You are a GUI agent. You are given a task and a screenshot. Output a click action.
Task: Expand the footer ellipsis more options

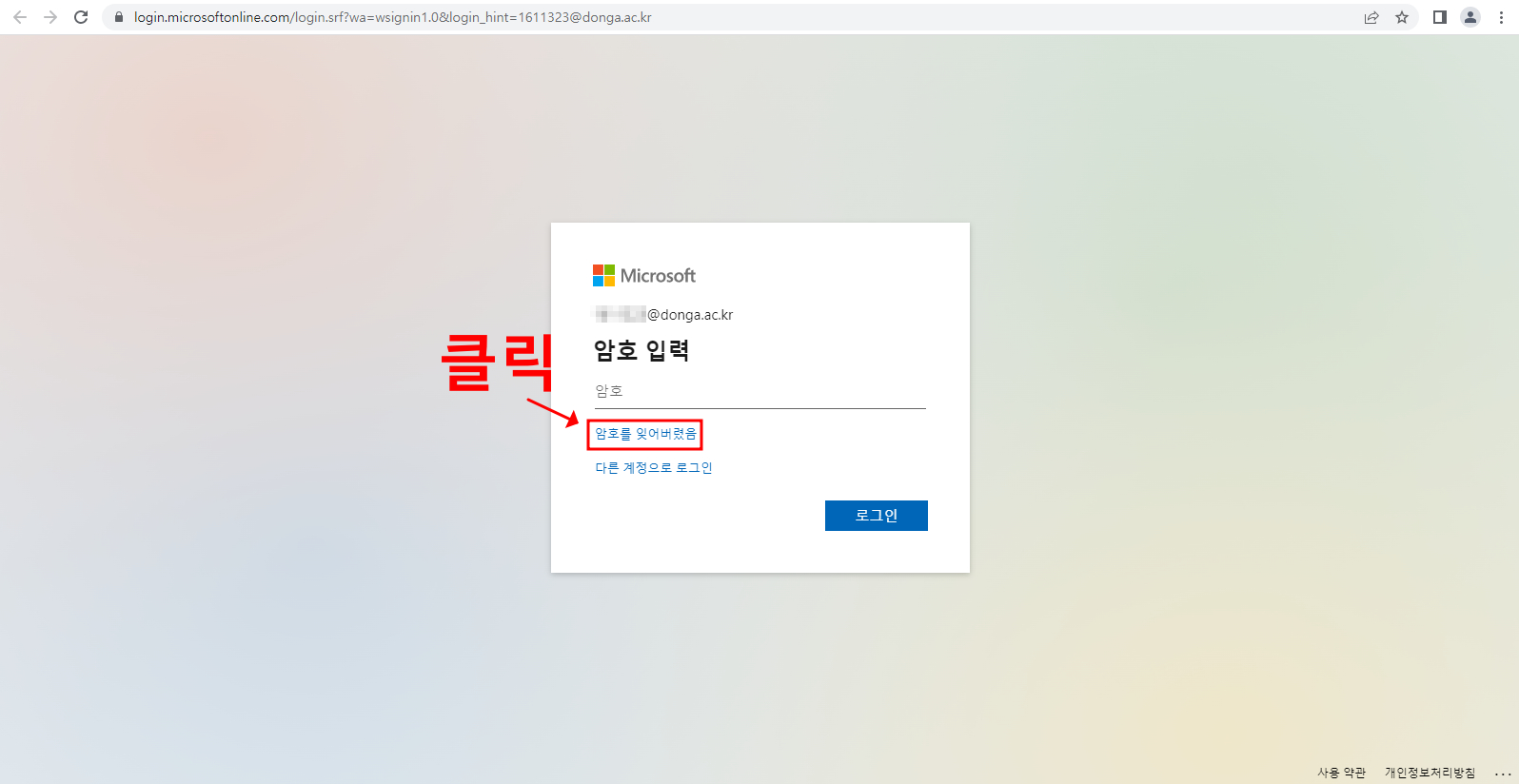coord(1503,773)
